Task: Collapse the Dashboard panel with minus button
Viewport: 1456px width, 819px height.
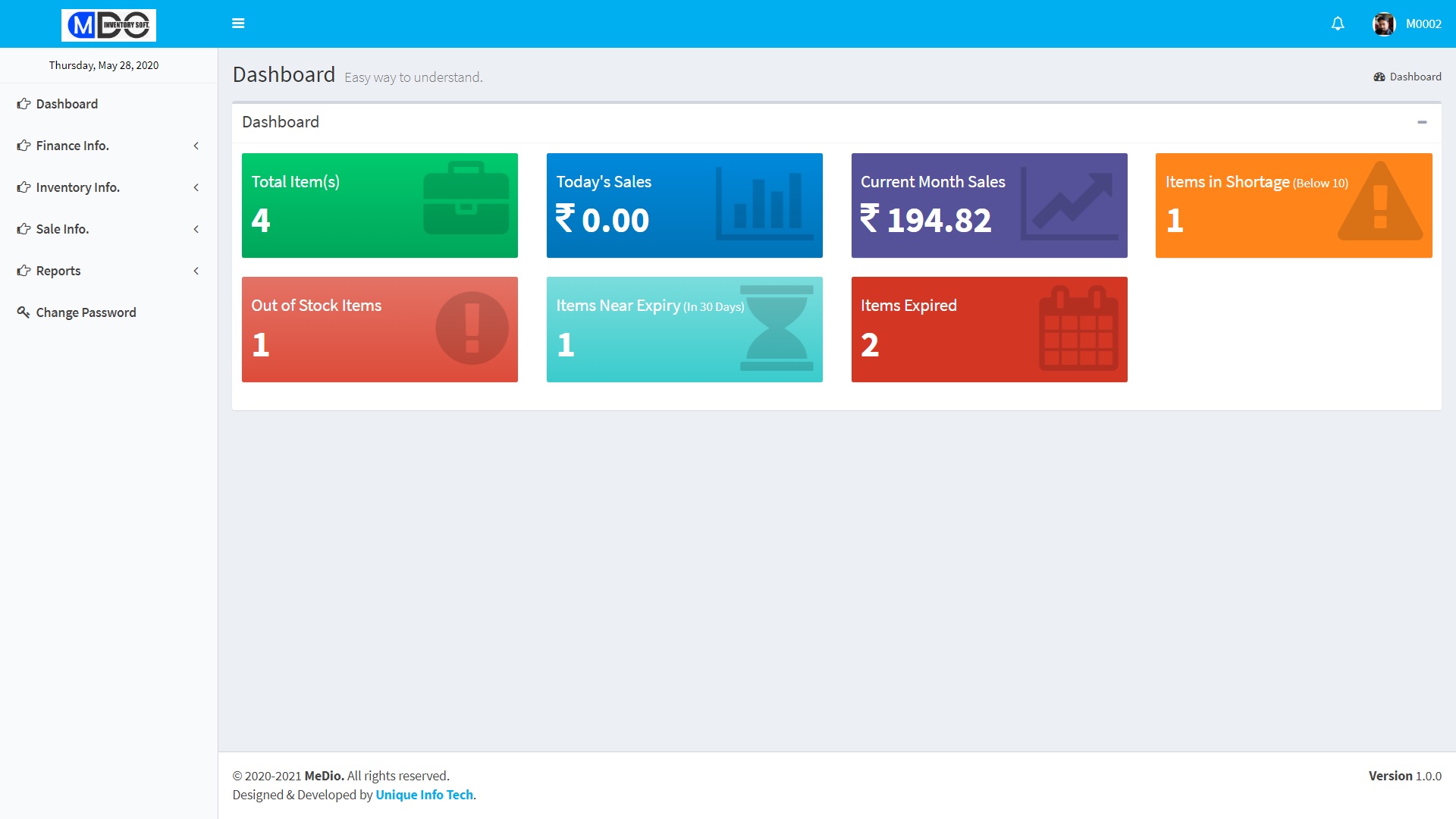Action: [x=1422, y=122]
